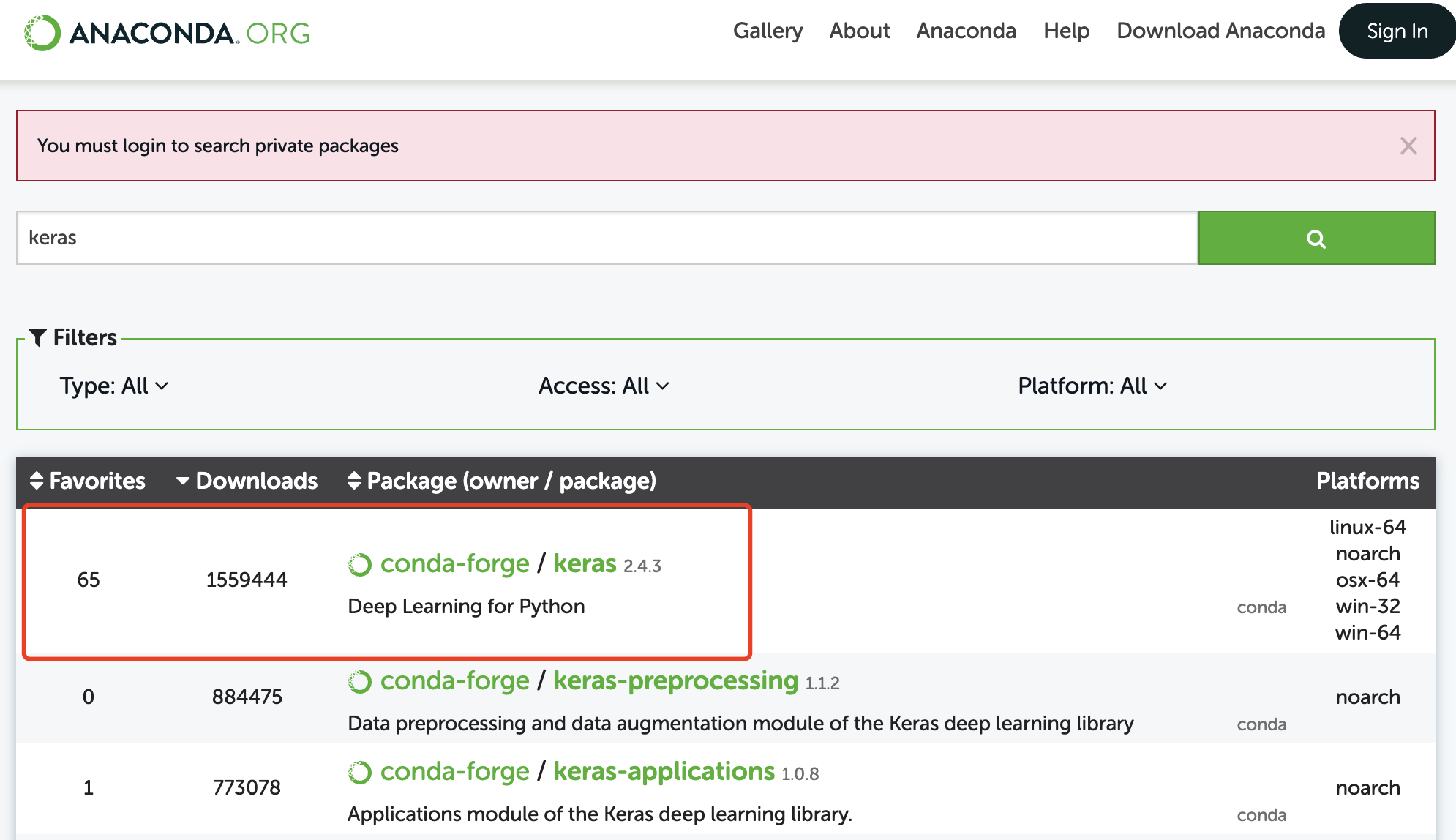Click the noarch platform in keras-applications row
The width and height of the screenshot is (1456, 840).
(1367, 788)
